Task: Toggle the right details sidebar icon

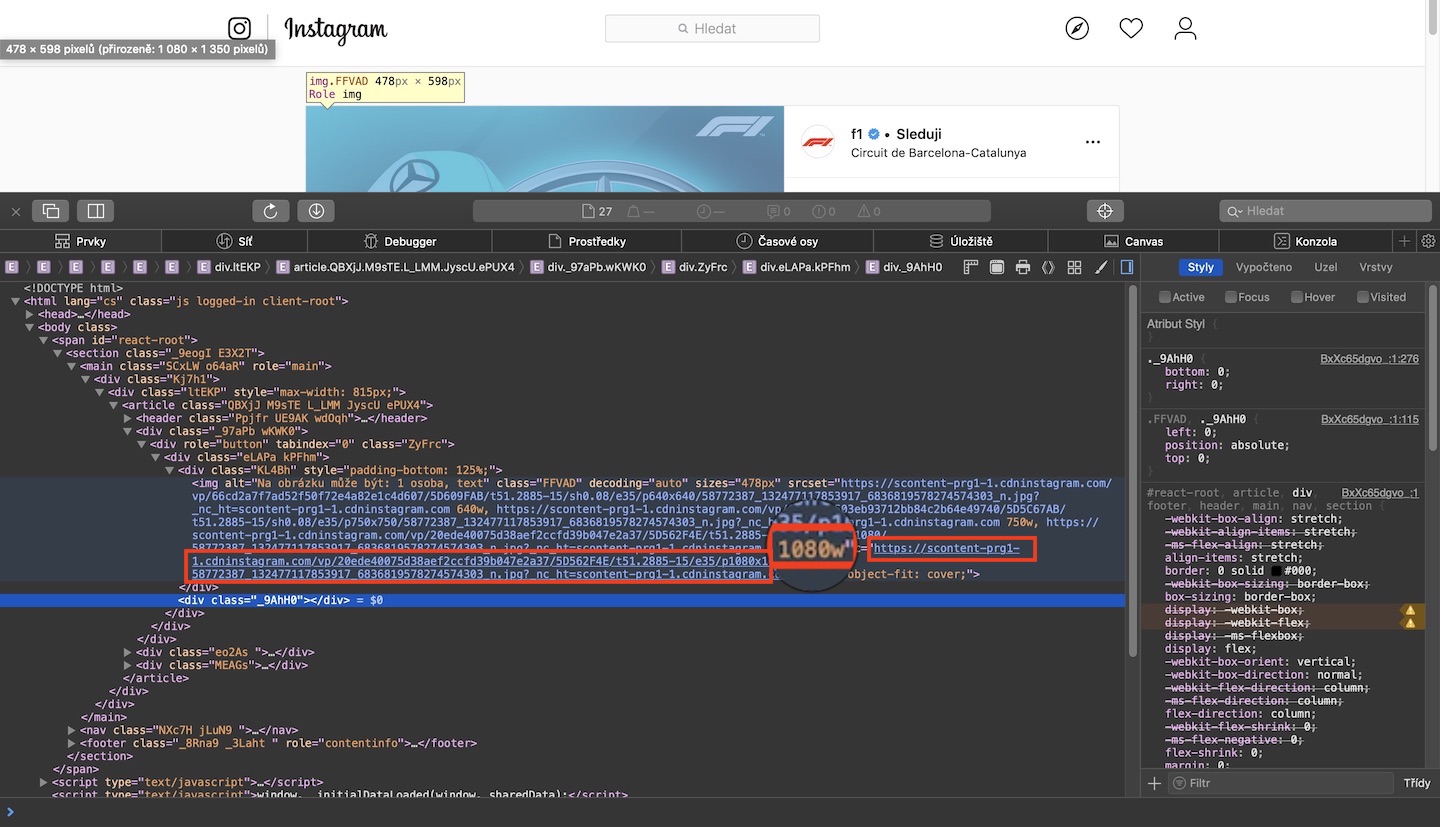Action: click(x=1127, y=267)
